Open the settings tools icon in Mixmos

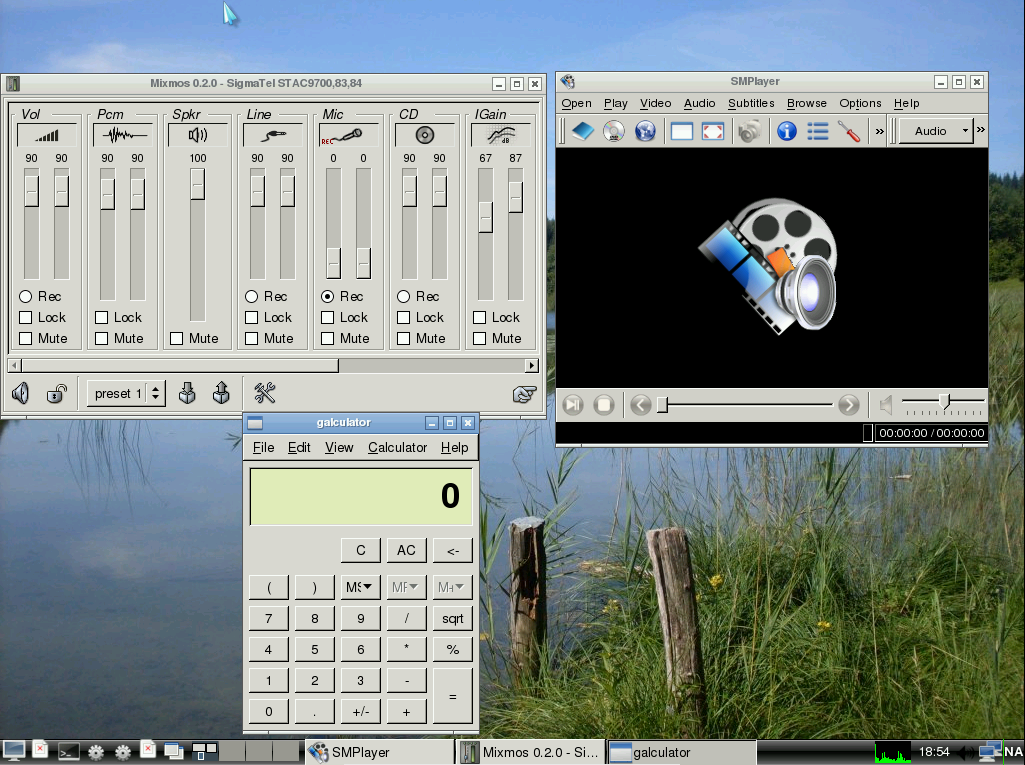coord(265,393)
